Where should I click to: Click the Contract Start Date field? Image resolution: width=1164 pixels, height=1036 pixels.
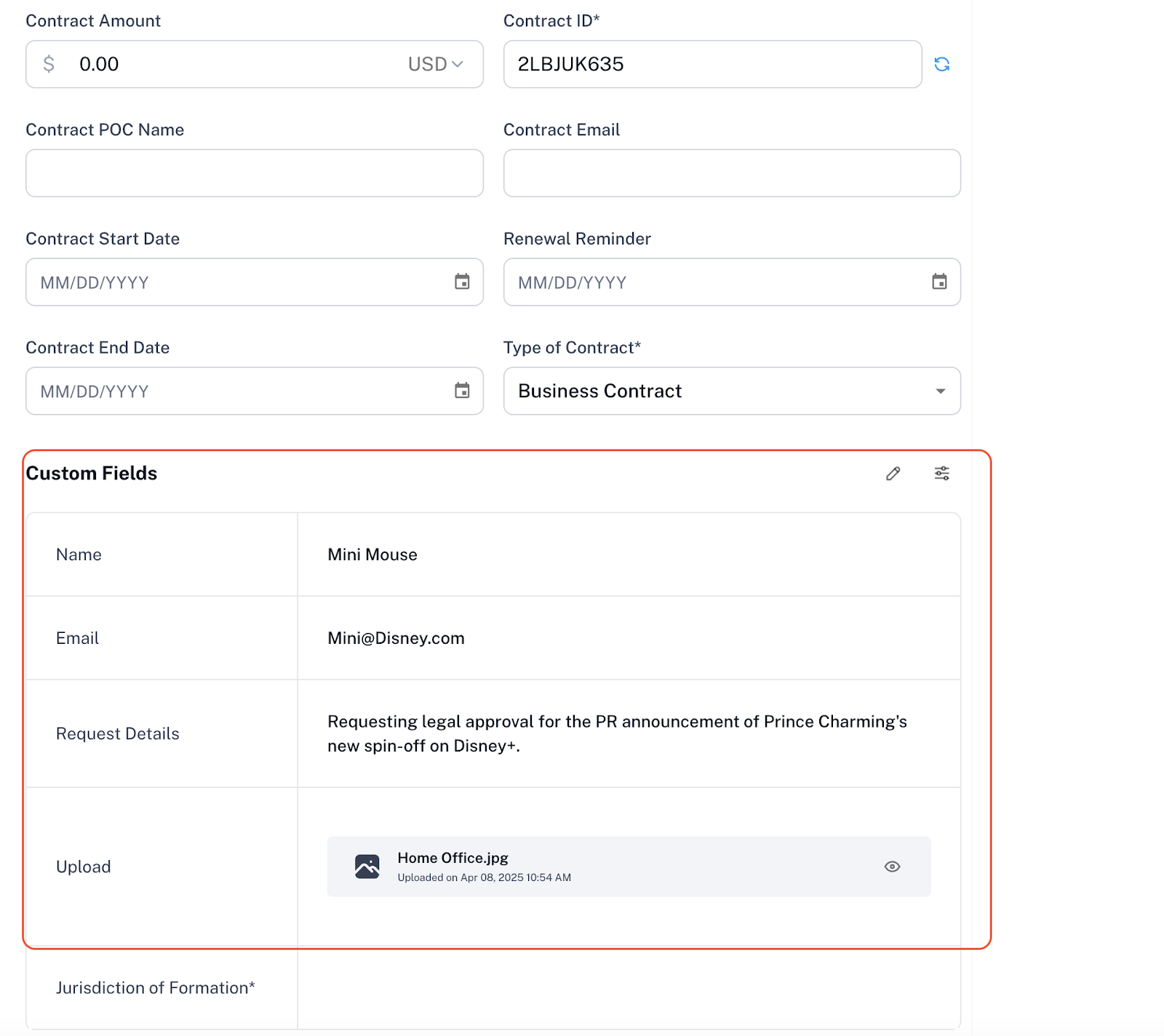(x=255, y=282)
